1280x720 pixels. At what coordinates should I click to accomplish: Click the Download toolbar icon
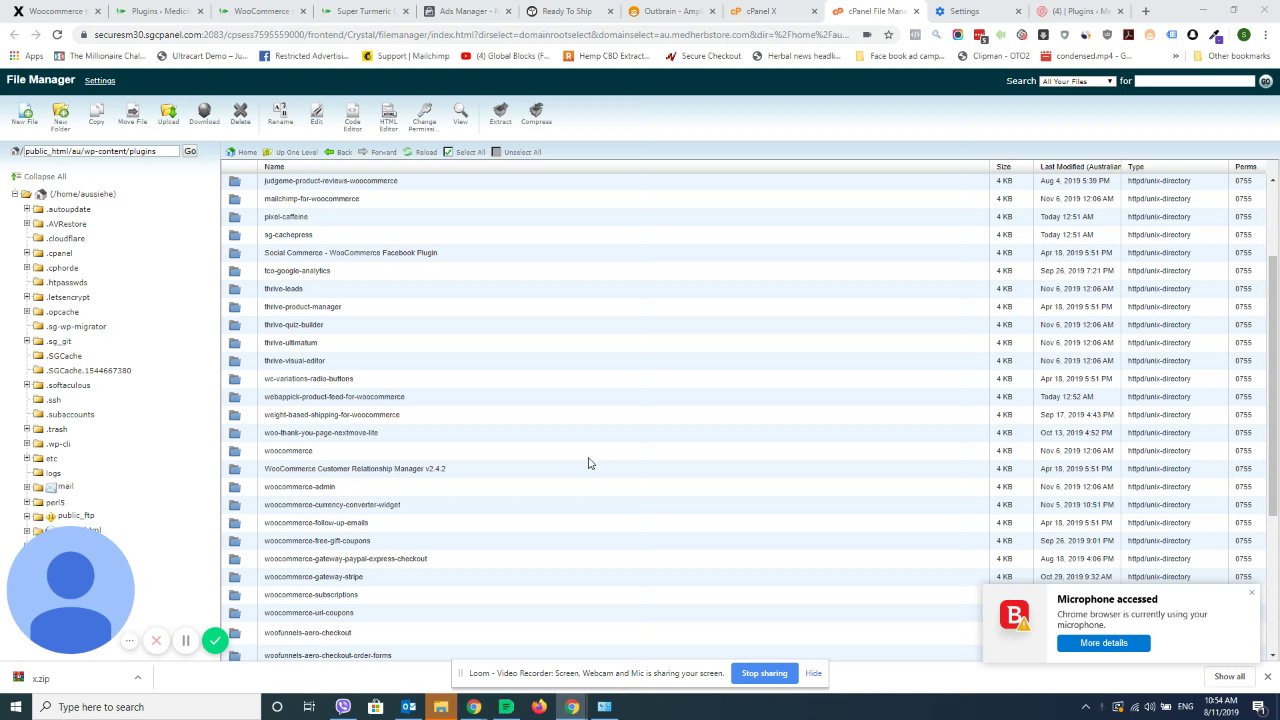click(x=204, y=114)
